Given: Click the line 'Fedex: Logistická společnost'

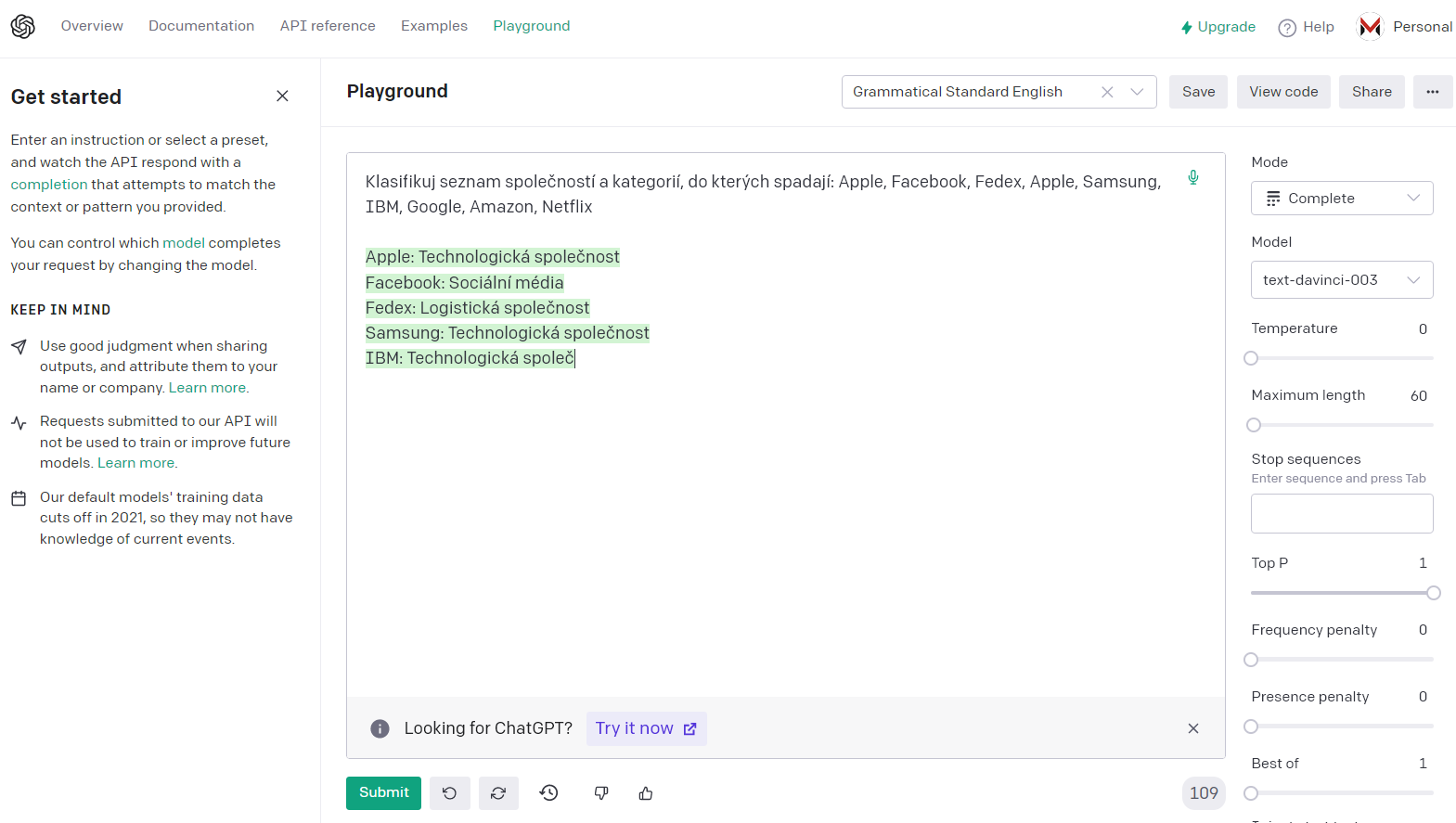Looking at the screenshot, I should click(477, 308).
